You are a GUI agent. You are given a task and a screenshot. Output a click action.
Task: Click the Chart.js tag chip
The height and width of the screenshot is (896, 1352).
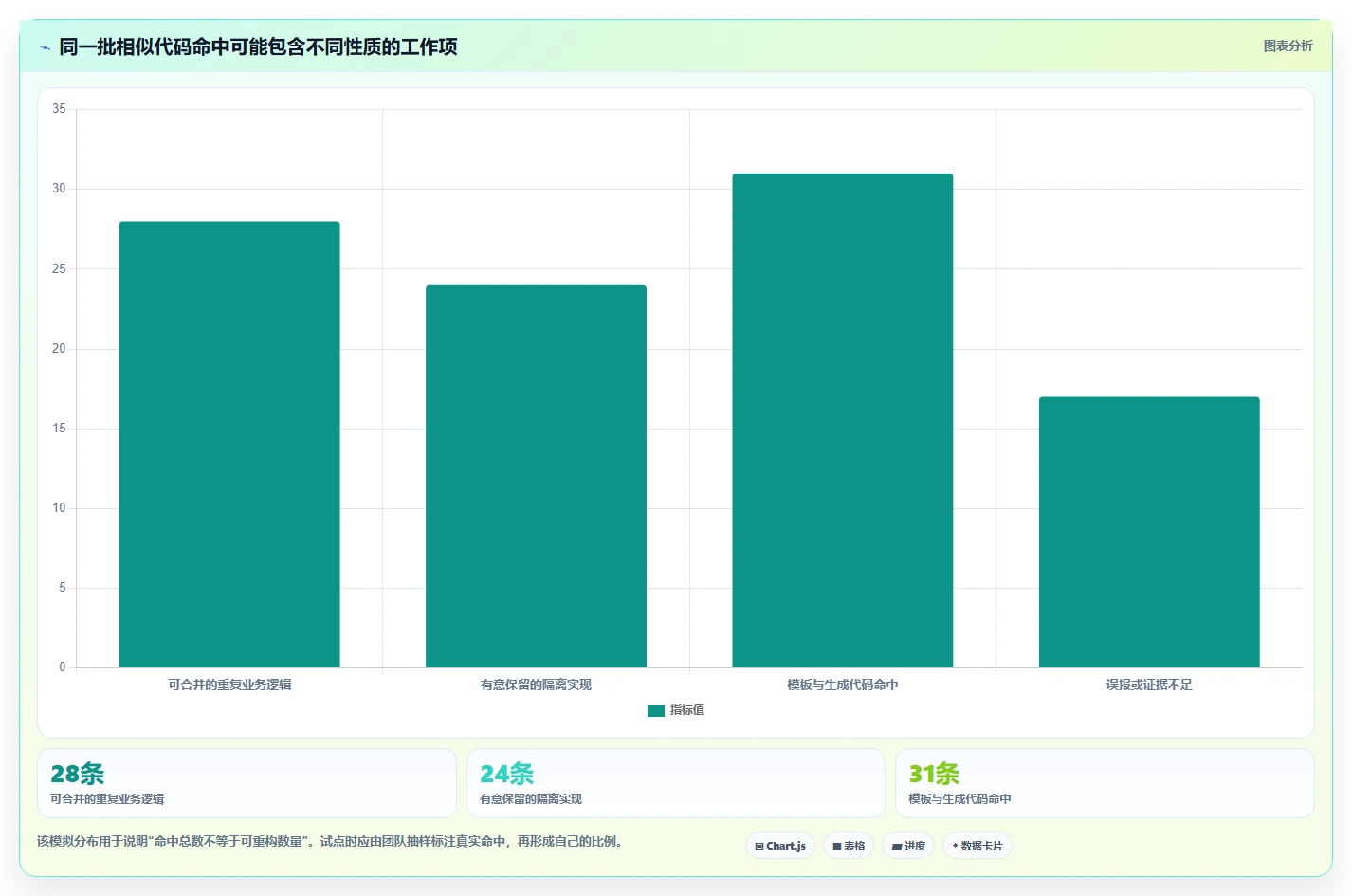[780, 846]
